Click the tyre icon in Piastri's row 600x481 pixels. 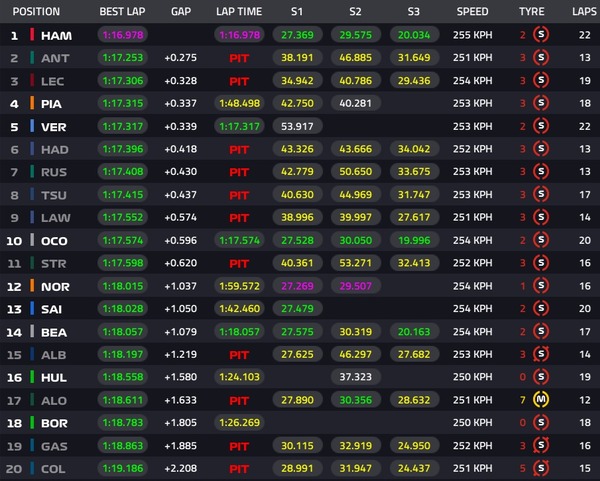541,103
